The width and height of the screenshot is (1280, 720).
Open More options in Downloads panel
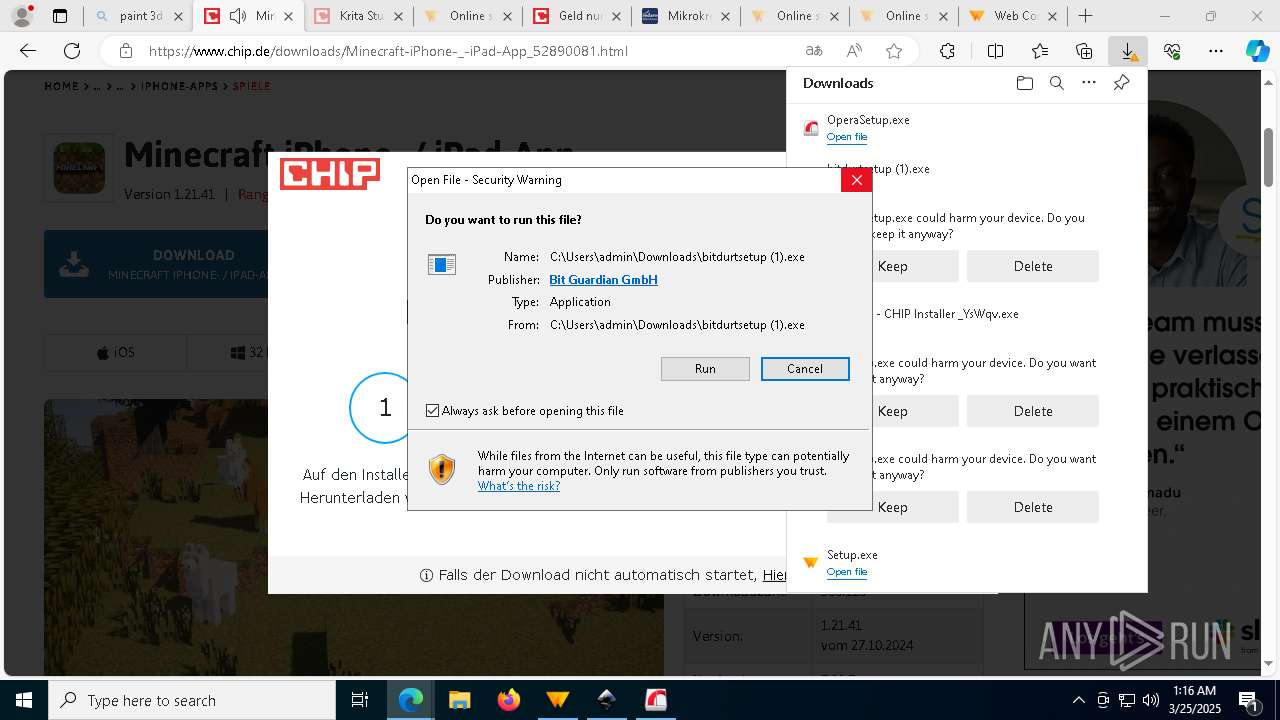1089,83
